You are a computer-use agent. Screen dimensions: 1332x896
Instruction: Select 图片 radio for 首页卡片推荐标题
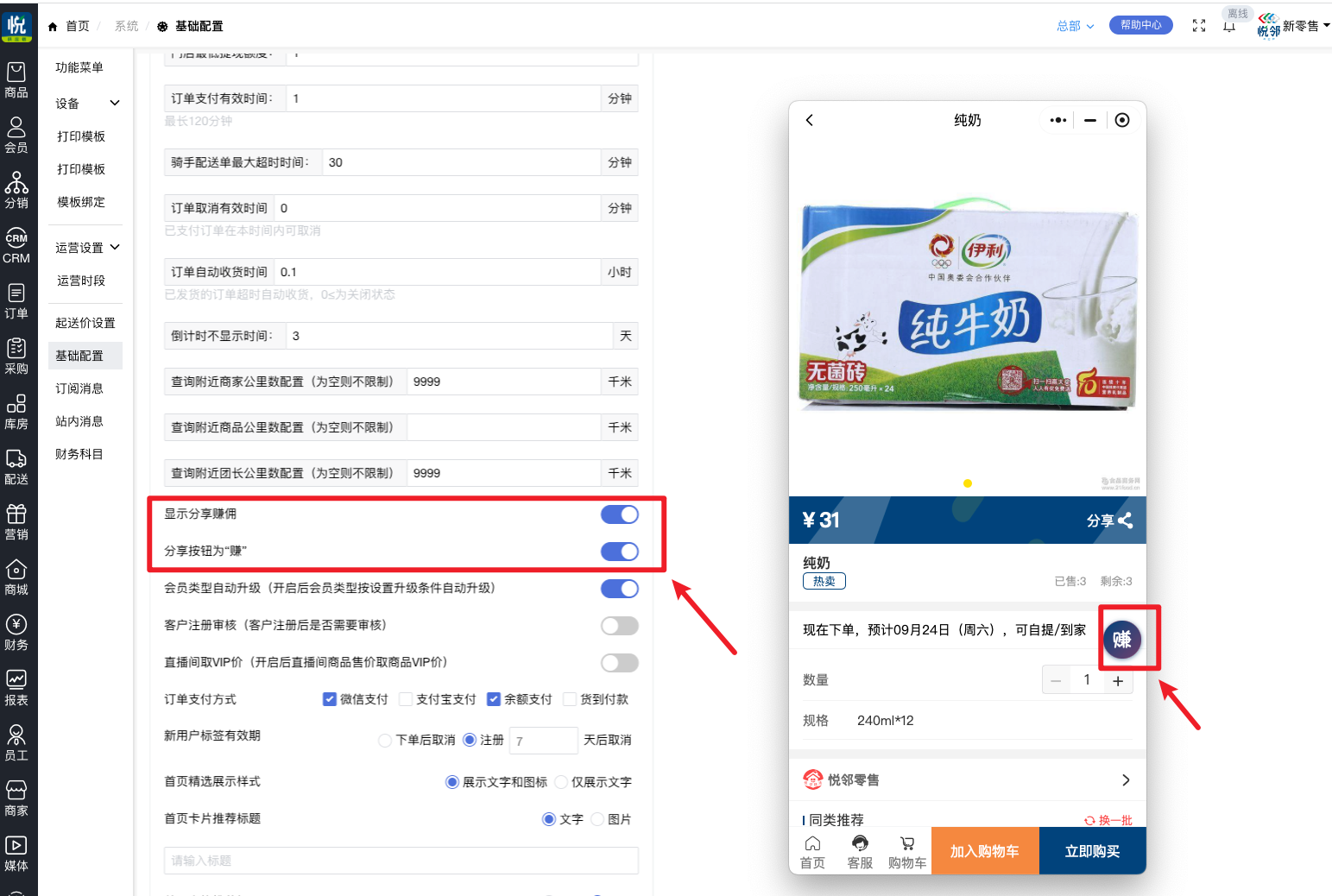(597, 819)
